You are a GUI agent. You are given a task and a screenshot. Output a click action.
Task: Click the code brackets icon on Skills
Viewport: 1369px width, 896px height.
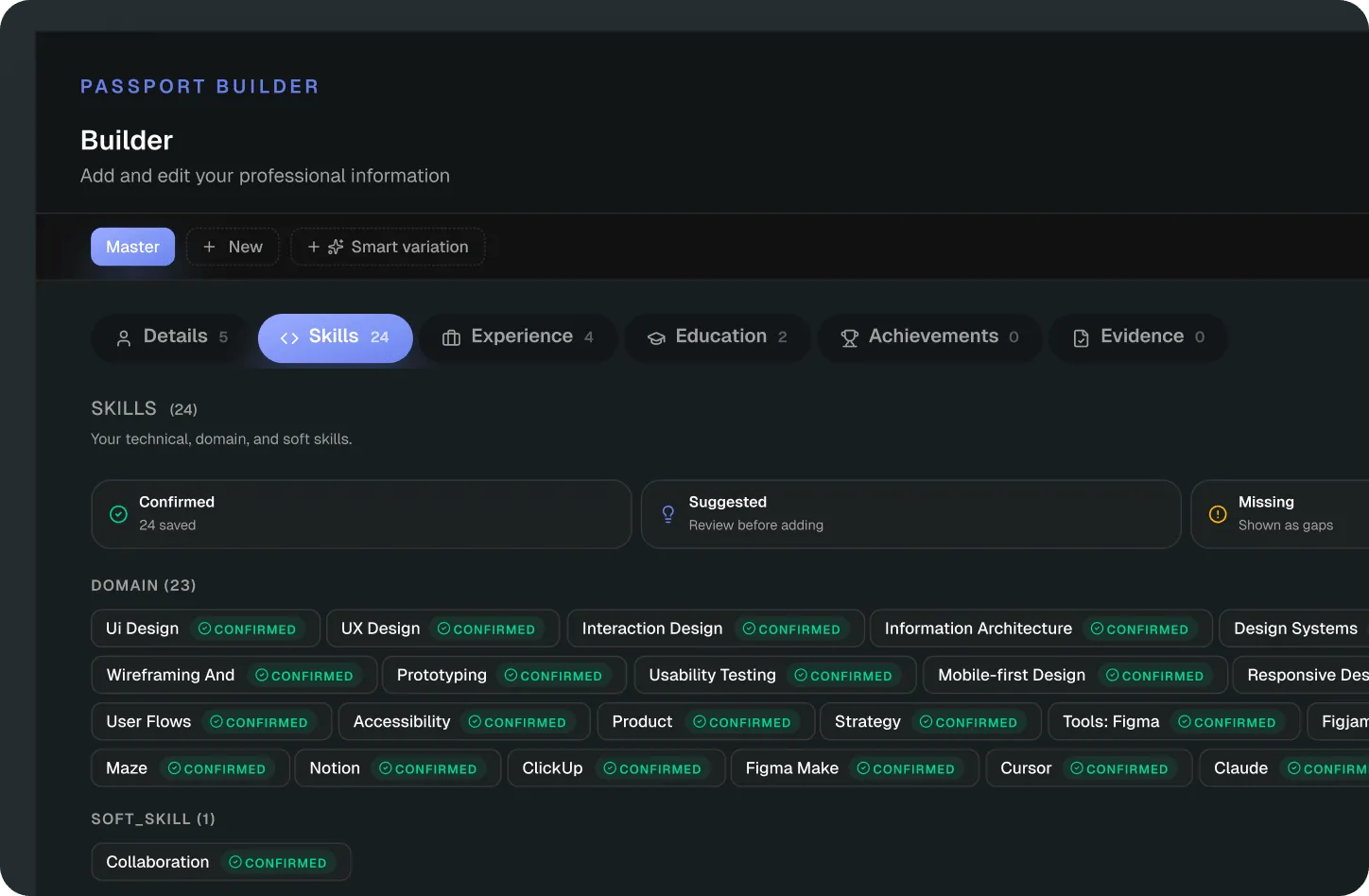pyautogui.click(x=289, y=338)
